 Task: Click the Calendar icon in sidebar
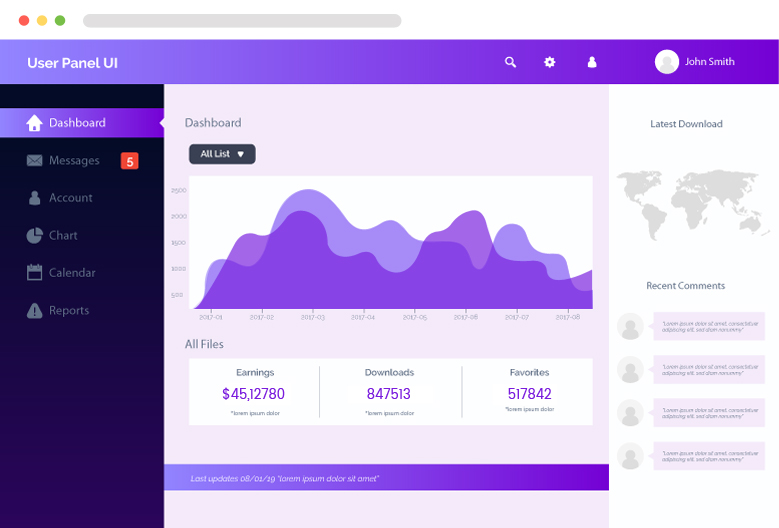(x=35, y=272)
